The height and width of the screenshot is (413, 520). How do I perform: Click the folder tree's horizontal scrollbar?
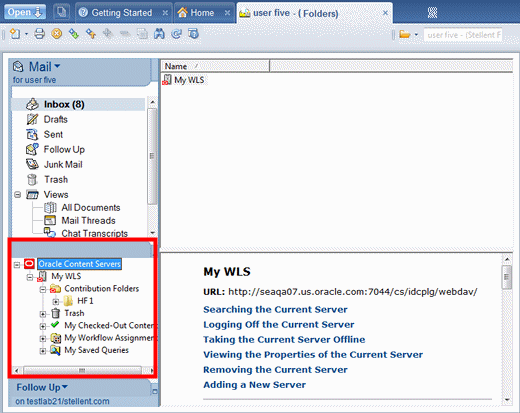tap(82, 370)
